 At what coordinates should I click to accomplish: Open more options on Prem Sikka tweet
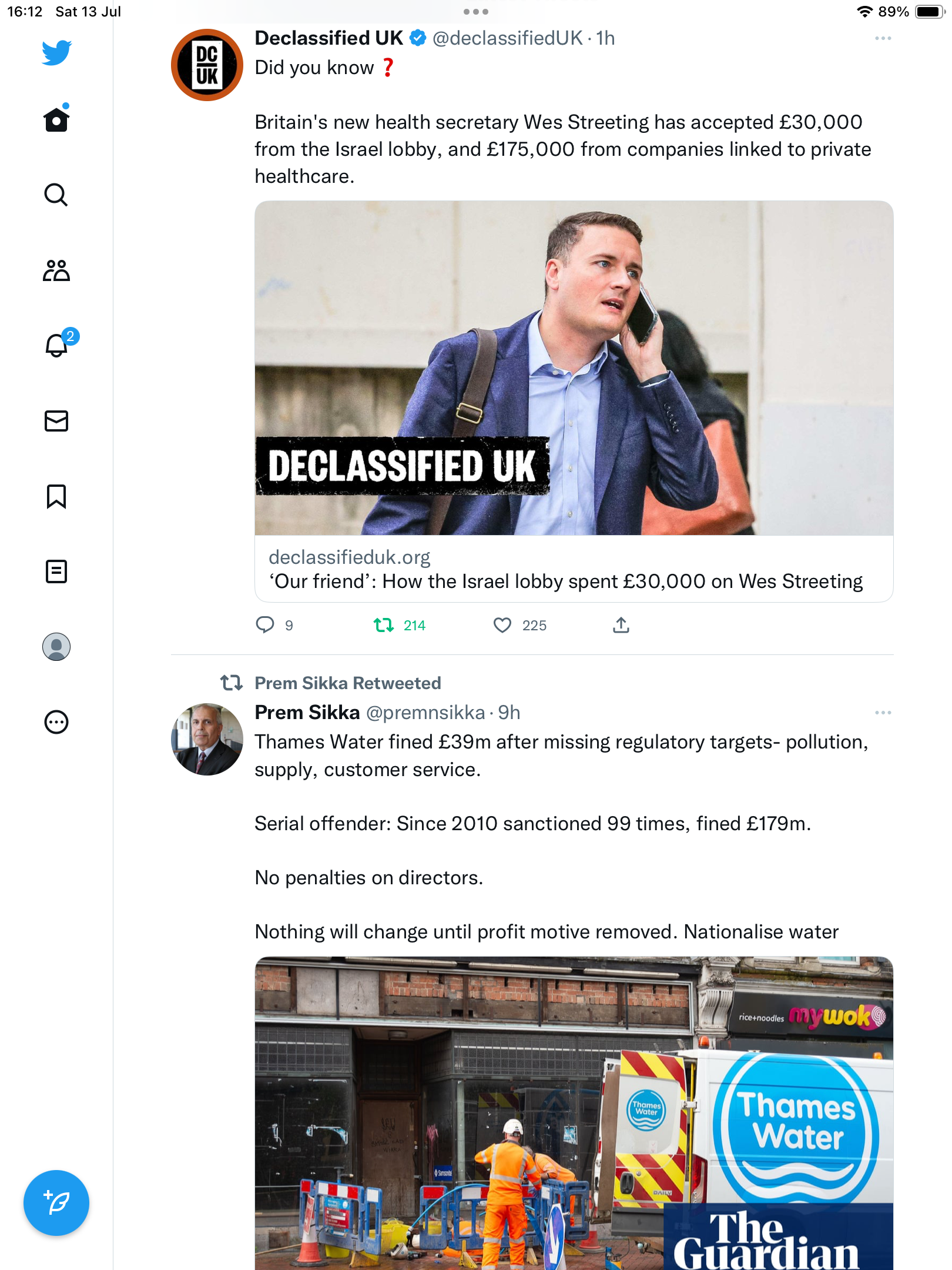883,713
